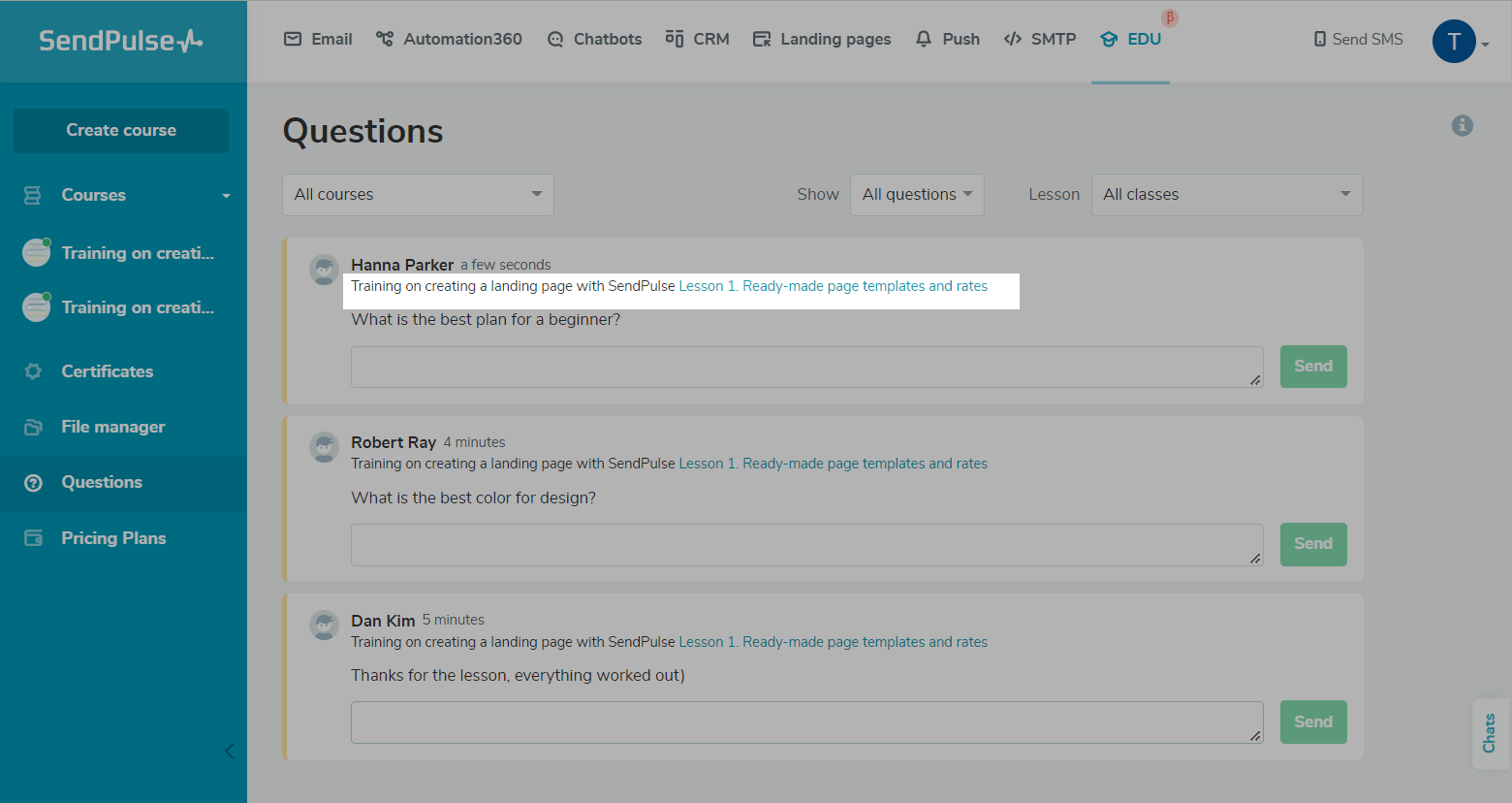The height and width of the screenshot is (803, 1512).
Task: Switch to the Chatbots tab
Action: [x=595, y=39]
